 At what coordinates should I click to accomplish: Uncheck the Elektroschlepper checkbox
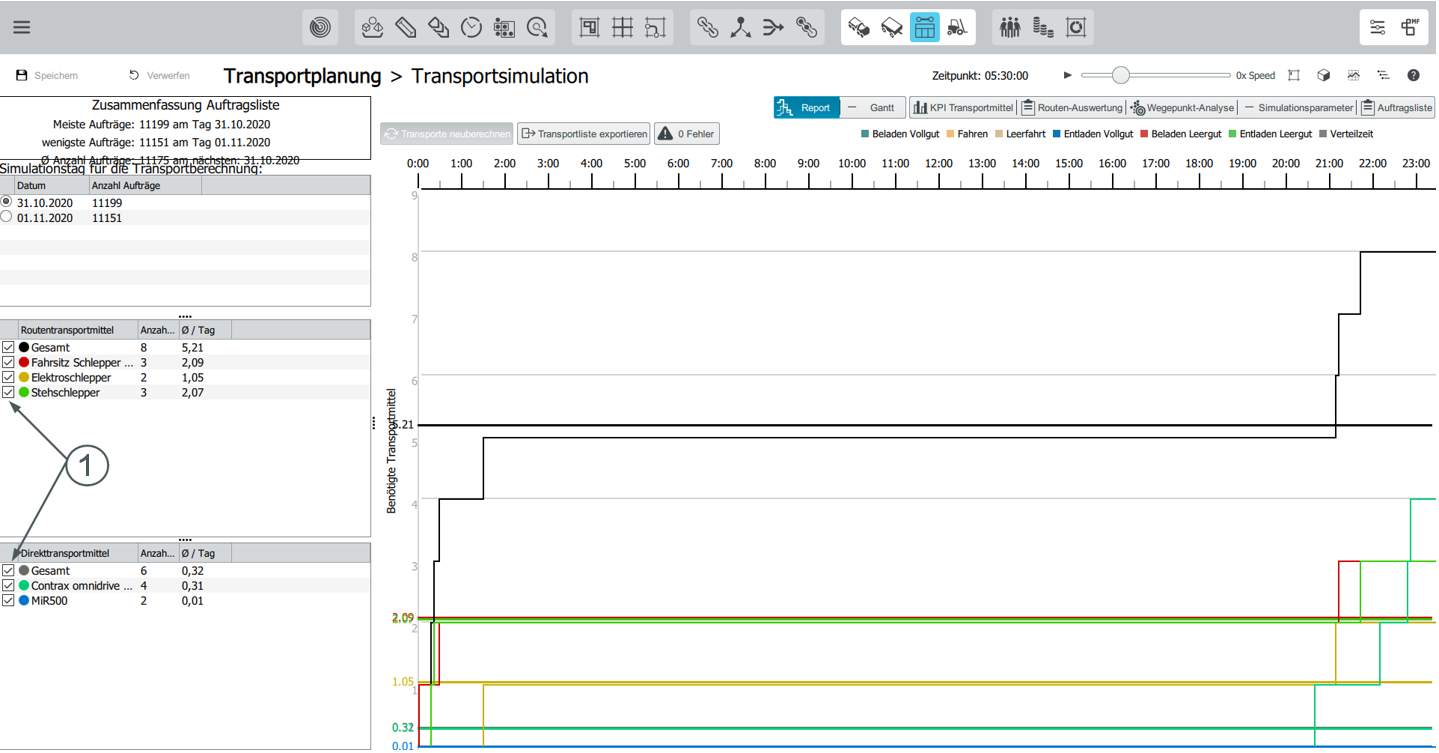9,378
